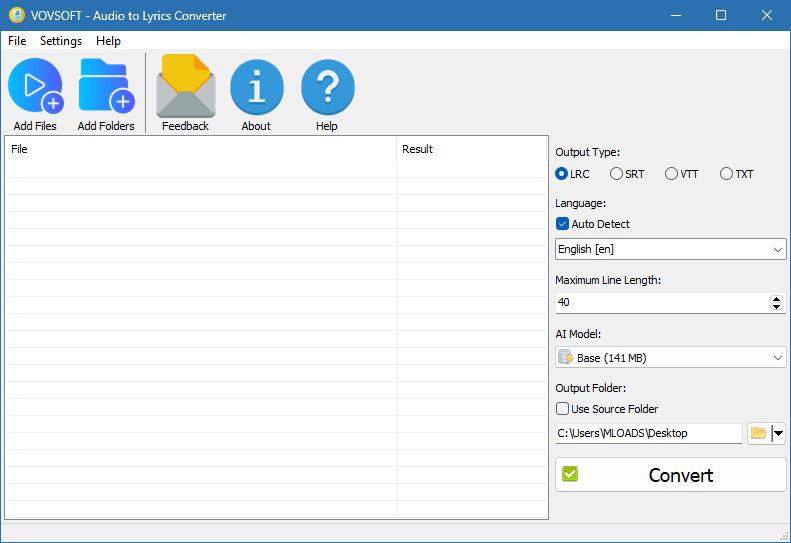Minimize the Audio to Lyrics Converter window
This screenshot has height=543, width=791.
[675, 15]
